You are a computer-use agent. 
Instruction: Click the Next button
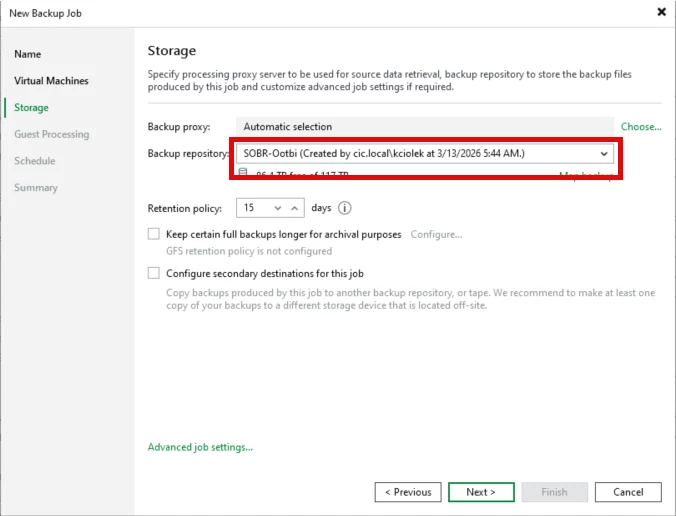point(481,492)
